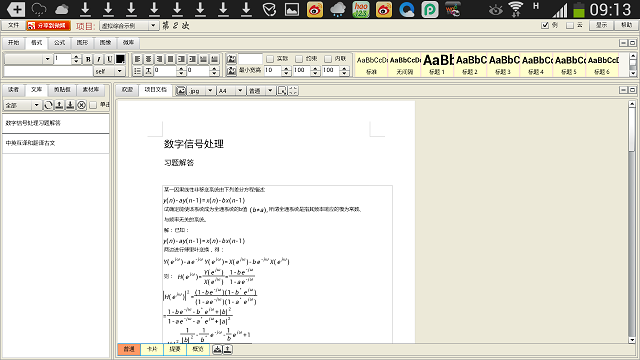Switch to the 图像 ribbon tab
Viewport: 640px width, 360px height.
pyautogui.click(x=105, y=42)
